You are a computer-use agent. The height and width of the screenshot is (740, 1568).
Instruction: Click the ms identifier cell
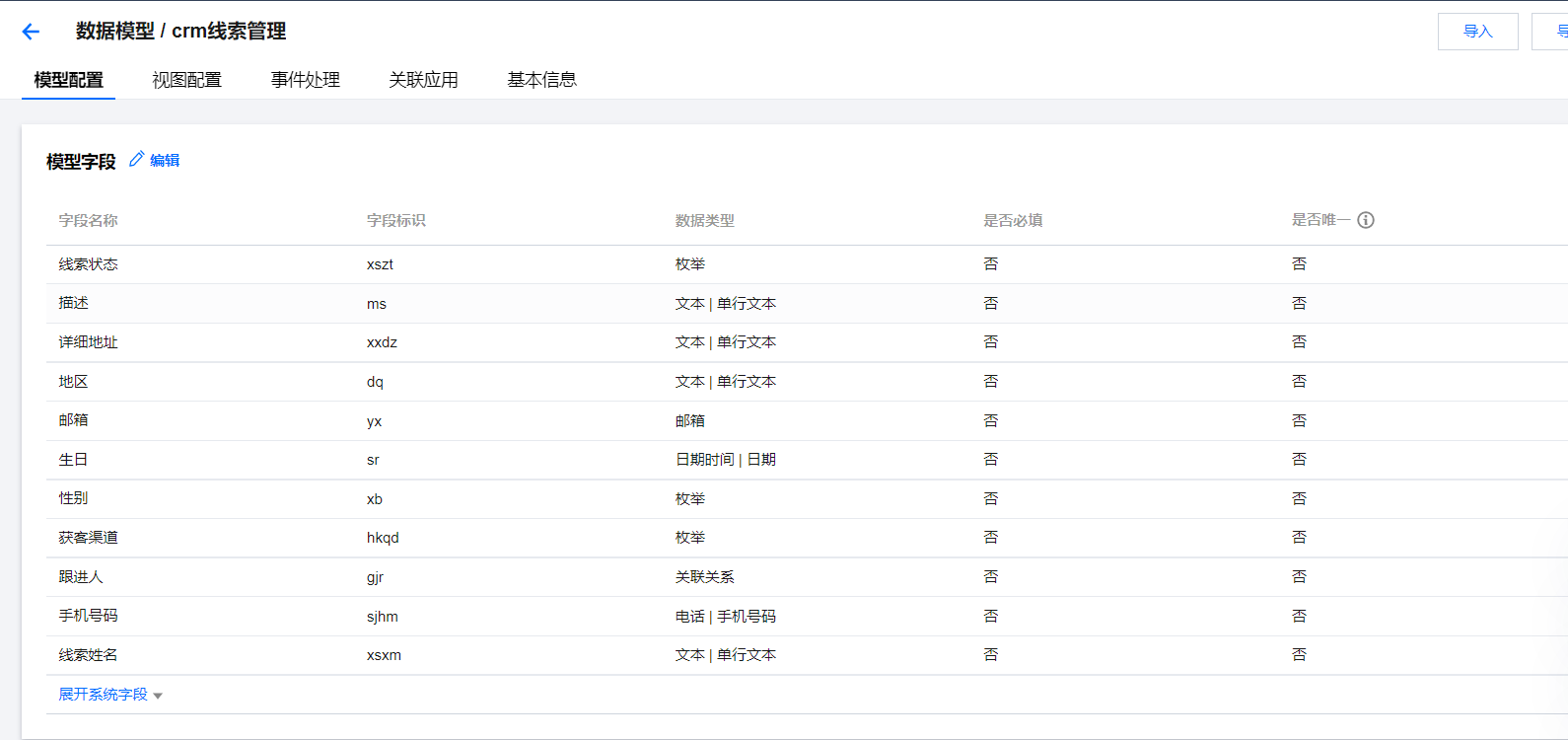[x=377, y=304]
